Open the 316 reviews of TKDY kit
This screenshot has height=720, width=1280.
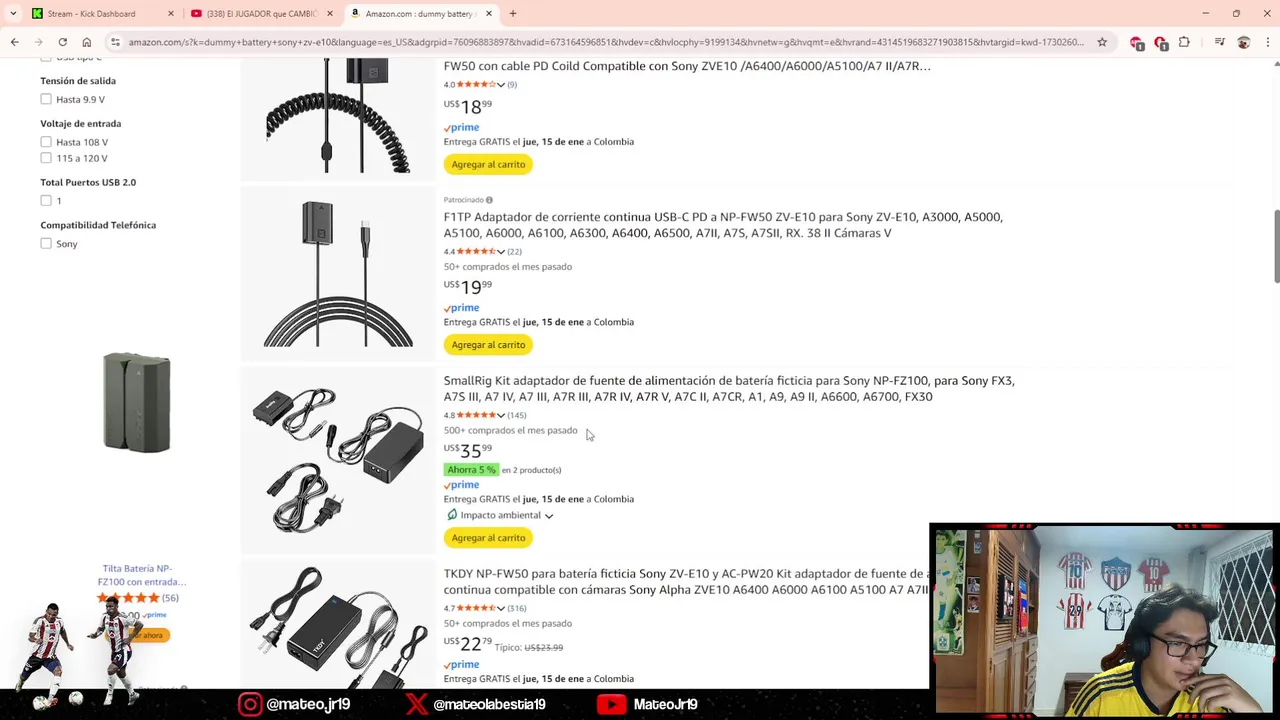[x=516, y=608]
